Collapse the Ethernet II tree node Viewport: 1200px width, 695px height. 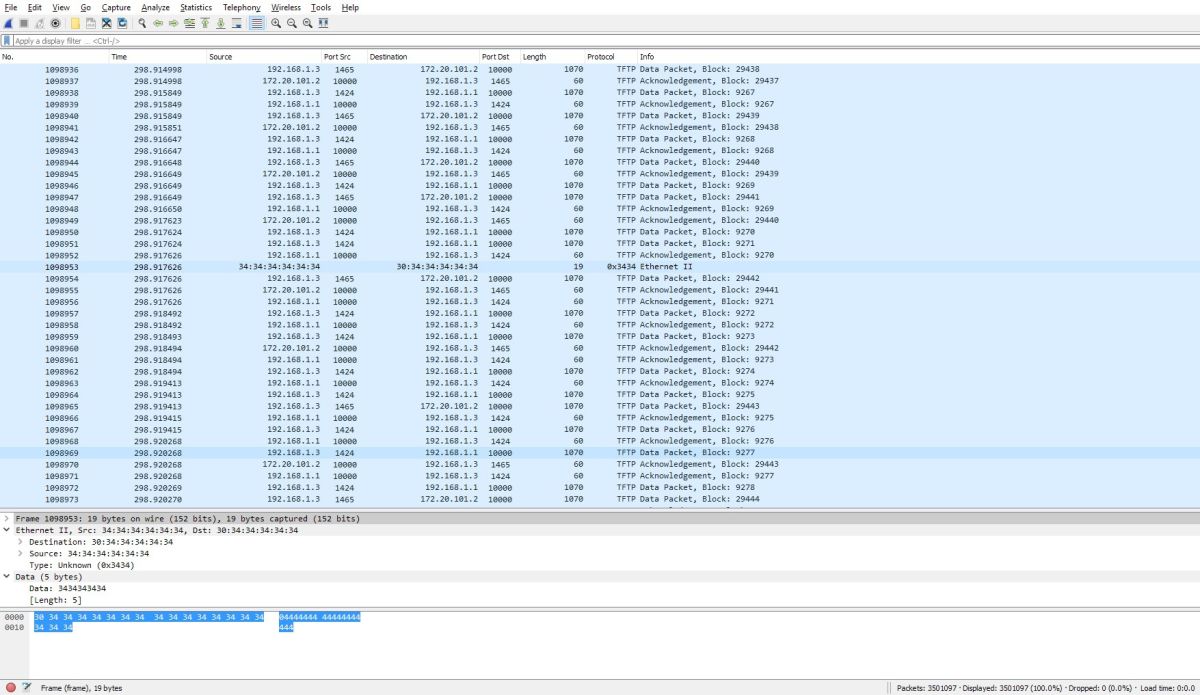(x=7, y=530)
